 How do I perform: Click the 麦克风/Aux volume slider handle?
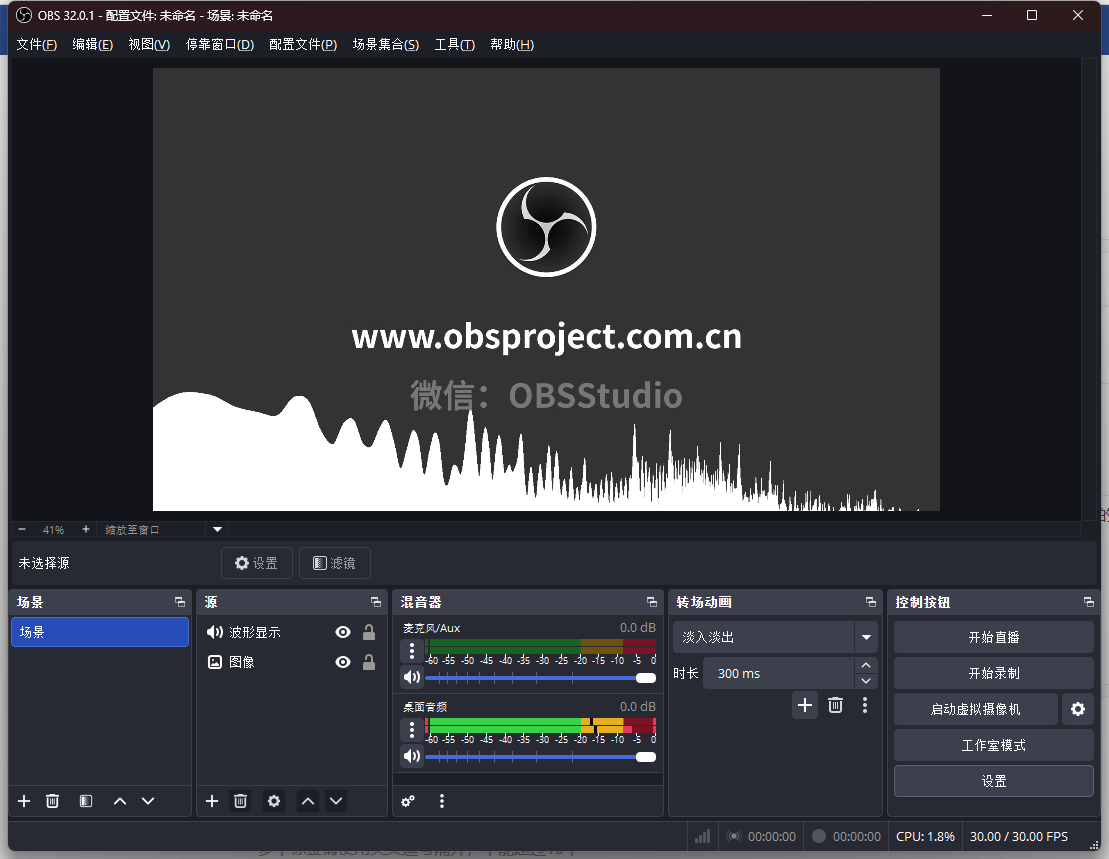[x=646, y=678]
